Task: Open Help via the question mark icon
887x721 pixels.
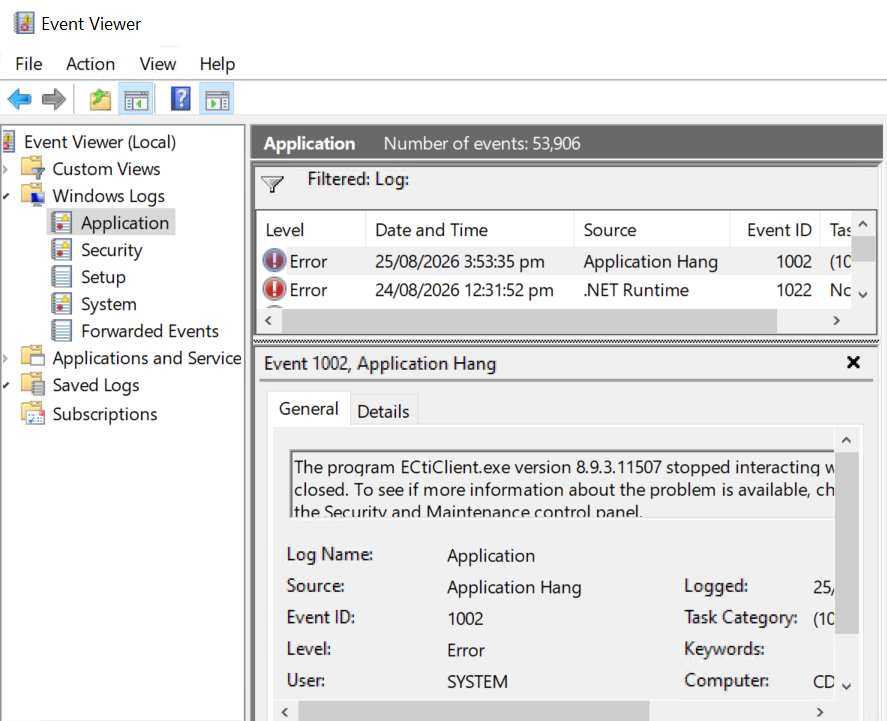Action: [x=180, y=99]
